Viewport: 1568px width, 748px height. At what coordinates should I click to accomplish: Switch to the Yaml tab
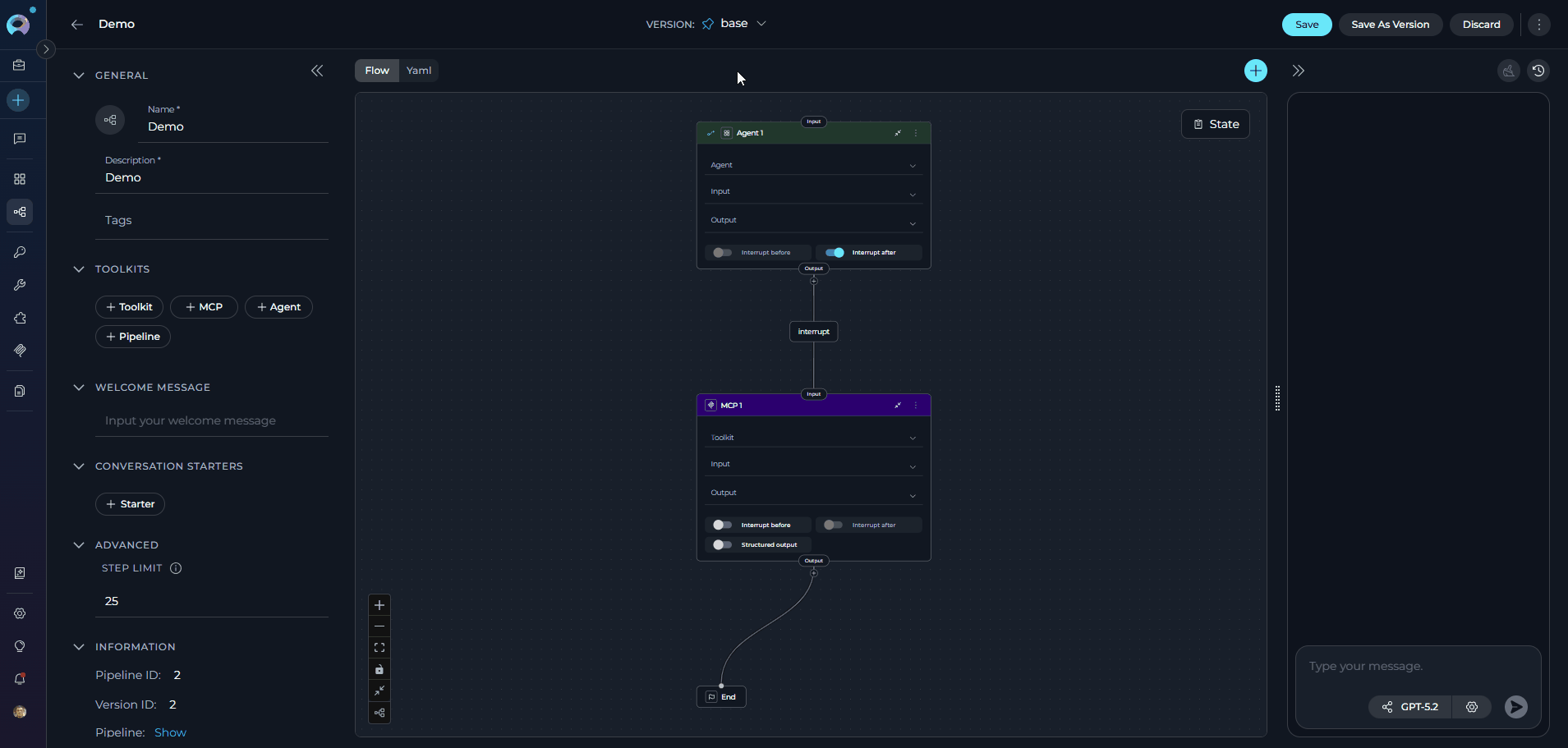pyautogui.click(x=418, y=71)
